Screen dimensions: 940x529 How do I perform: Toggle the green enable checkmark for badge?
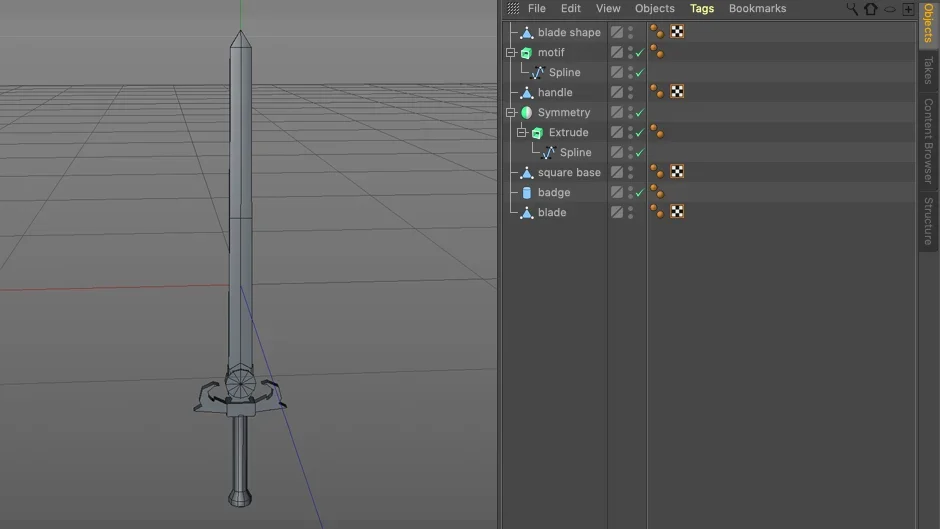point(640,193)
